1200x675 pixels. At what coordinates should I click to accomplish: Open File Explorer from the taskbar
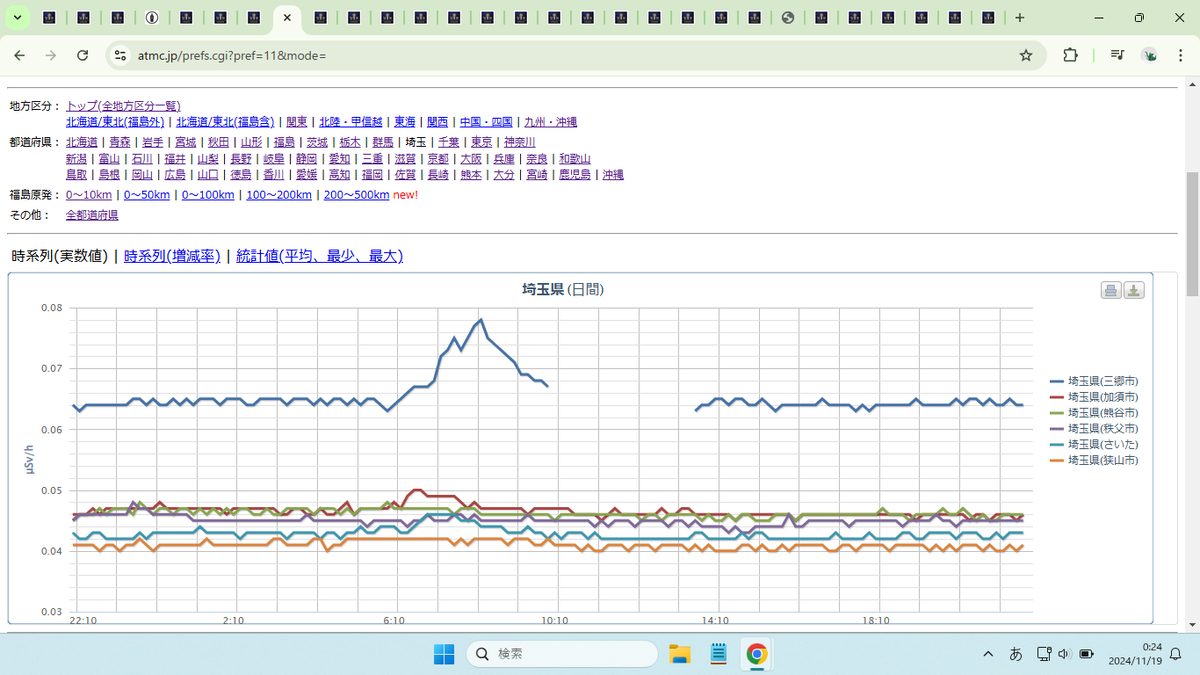[x=680, y=654]
